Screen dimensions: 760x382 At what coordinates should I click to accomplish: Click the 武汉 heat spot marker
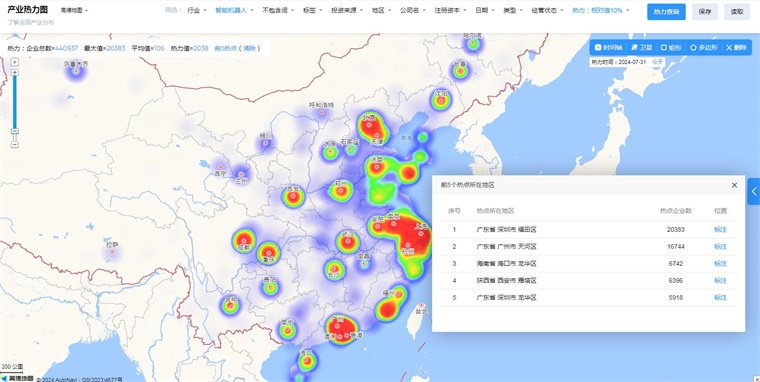[348, 240]
